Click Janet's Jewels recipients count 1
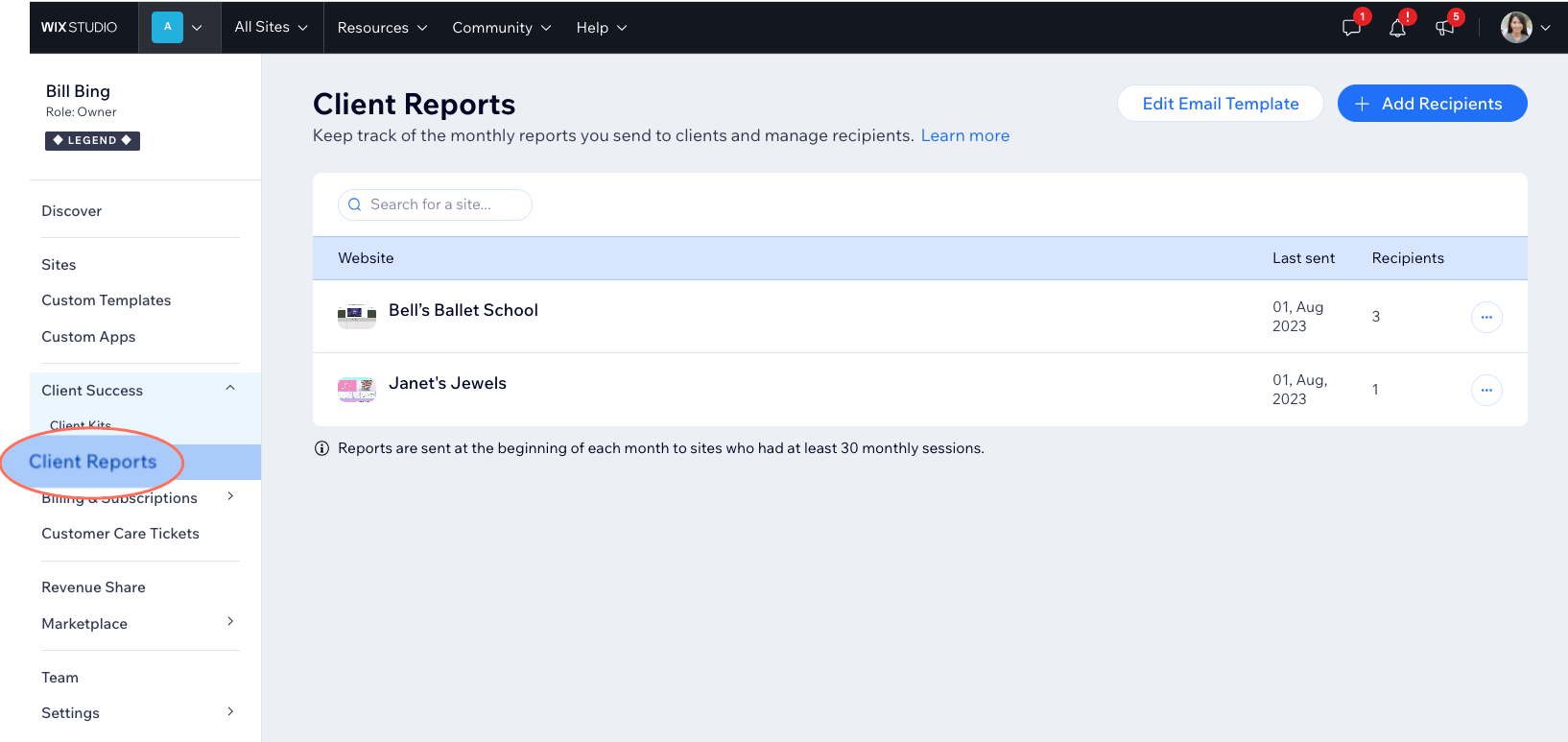This screenshot has width=1568, height=742. click(1375, 390)
